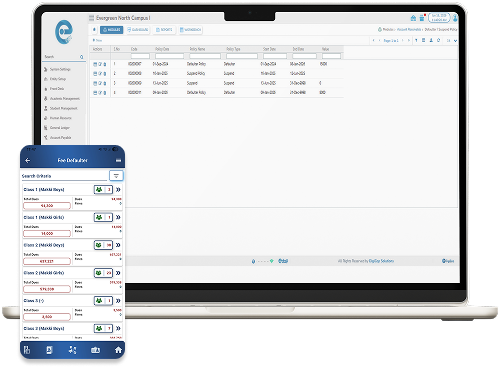The image size is (501, 367).
Task: Click the Account Receivable breadcrumb link
Action: 409,30
